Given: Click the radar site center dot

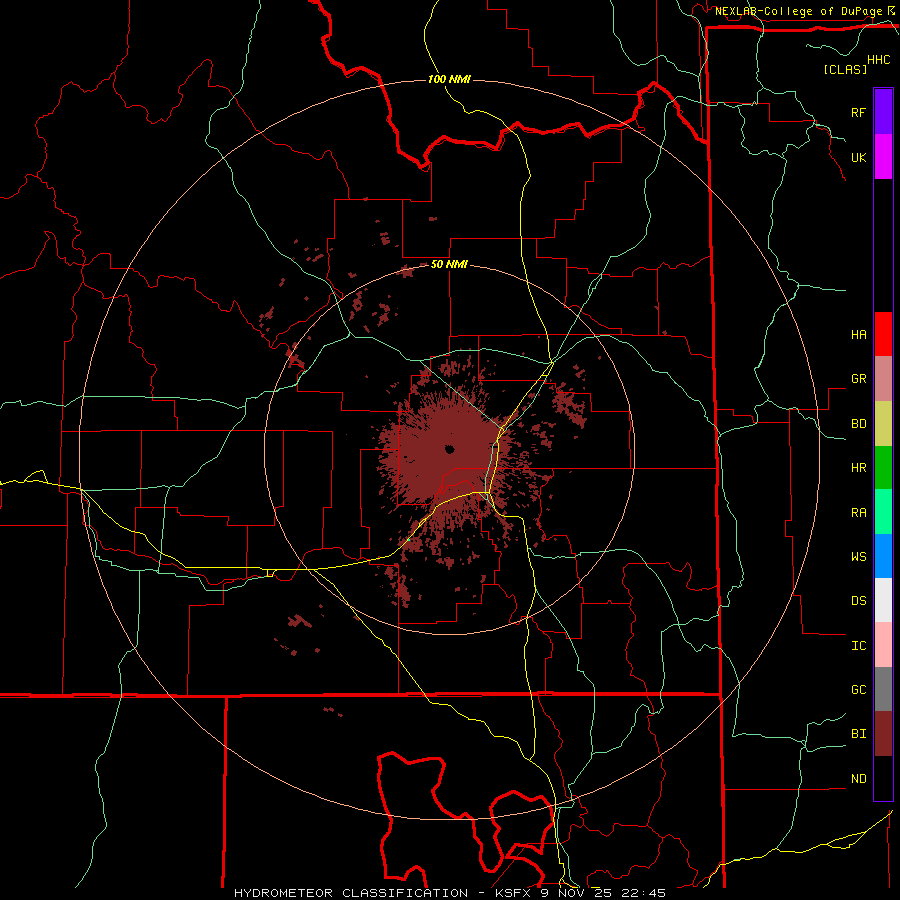Looking at the screenshot, I should pyautogui.click(x=449, y=449).
